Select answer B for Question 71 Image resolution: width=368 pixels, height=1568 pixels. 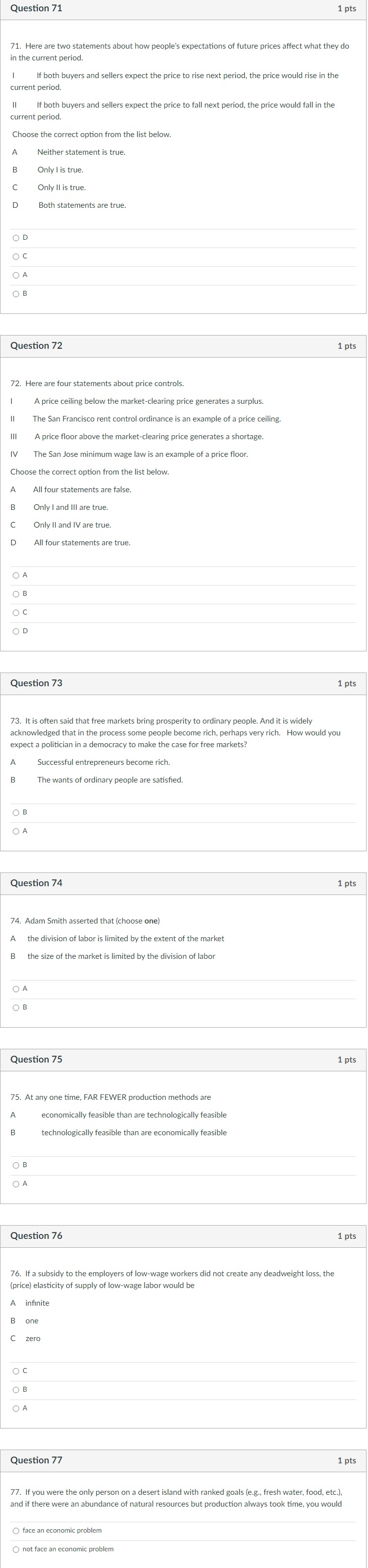point(16,294)
